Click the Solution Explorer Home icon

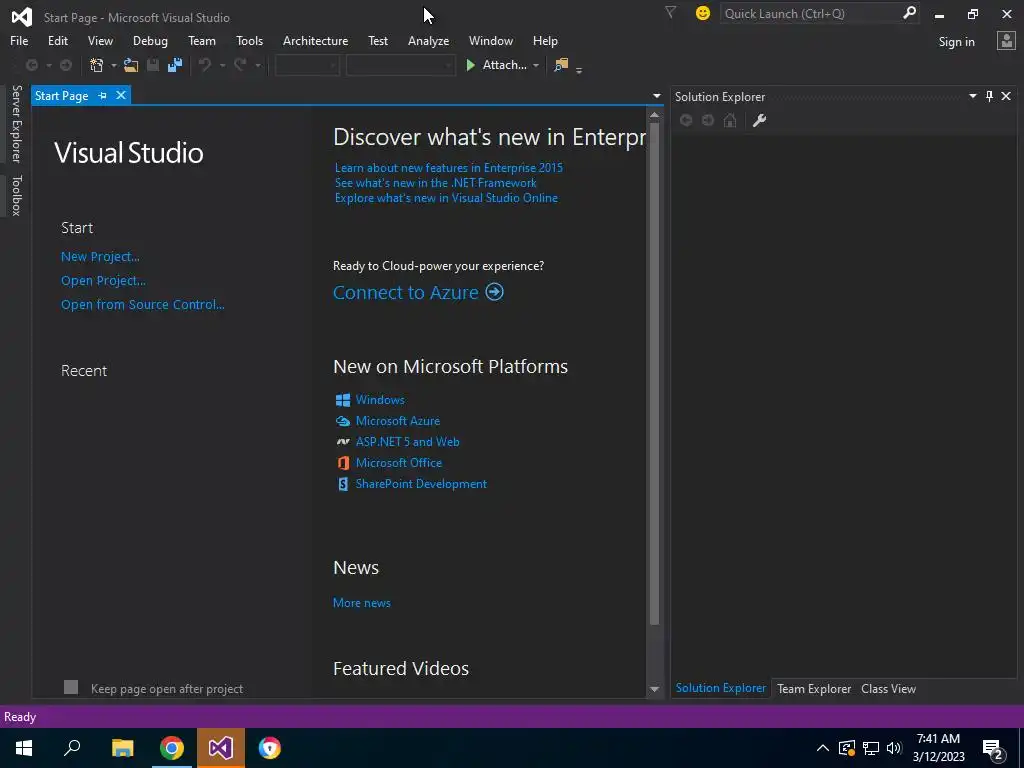tap(730, 120)
